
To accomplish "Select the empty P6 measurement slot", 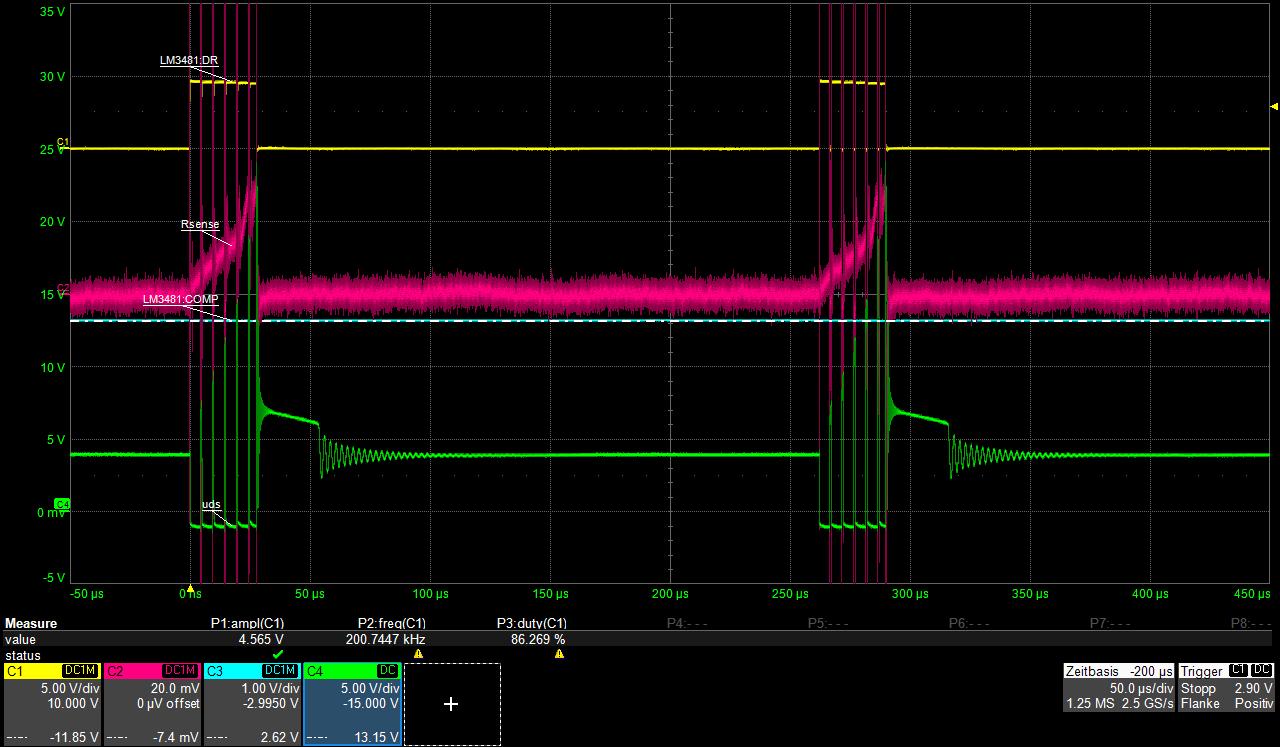I will point(969,623).
